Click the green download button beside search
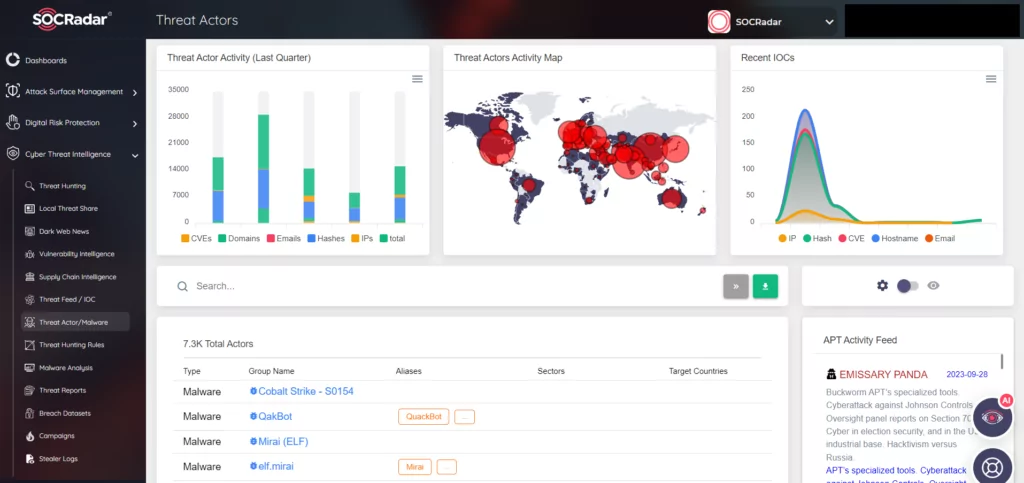Image resolution: width=1024 pixels, height=483 pixels. point(765,286)
